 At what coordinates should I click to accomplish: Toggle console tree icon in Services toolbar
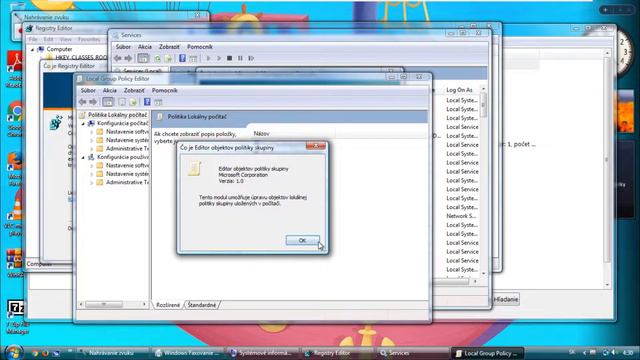(143, 58)
